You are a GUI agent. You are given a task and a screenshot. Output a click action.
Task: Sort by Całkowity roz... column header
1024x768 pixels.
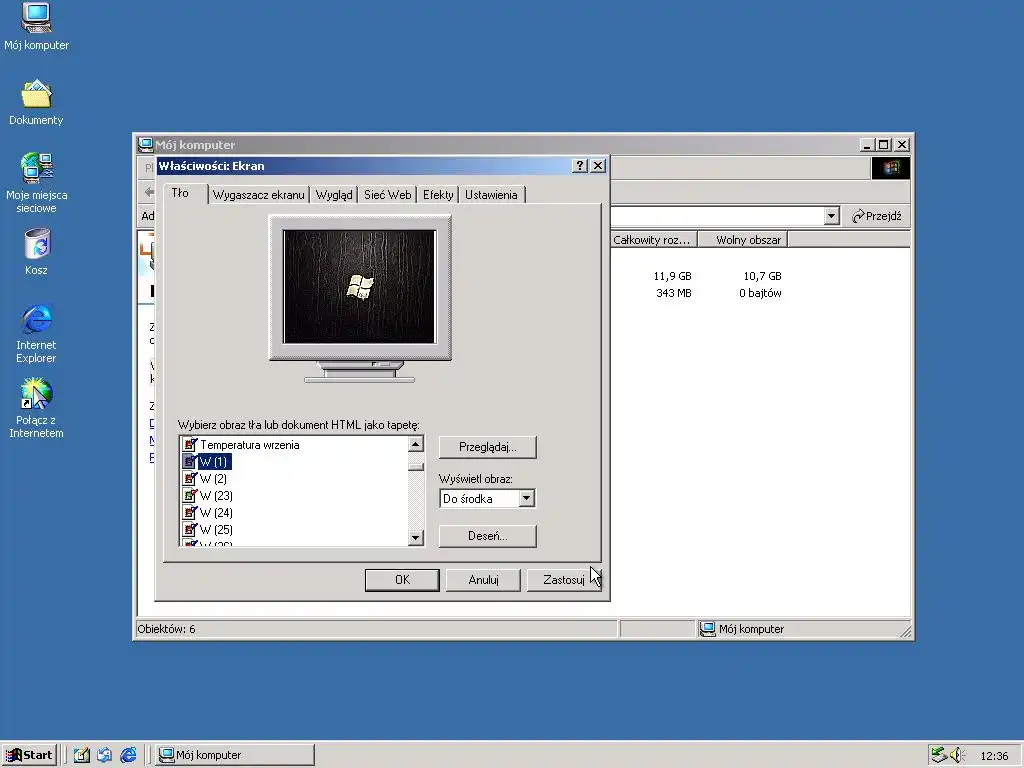click(654, 240)
